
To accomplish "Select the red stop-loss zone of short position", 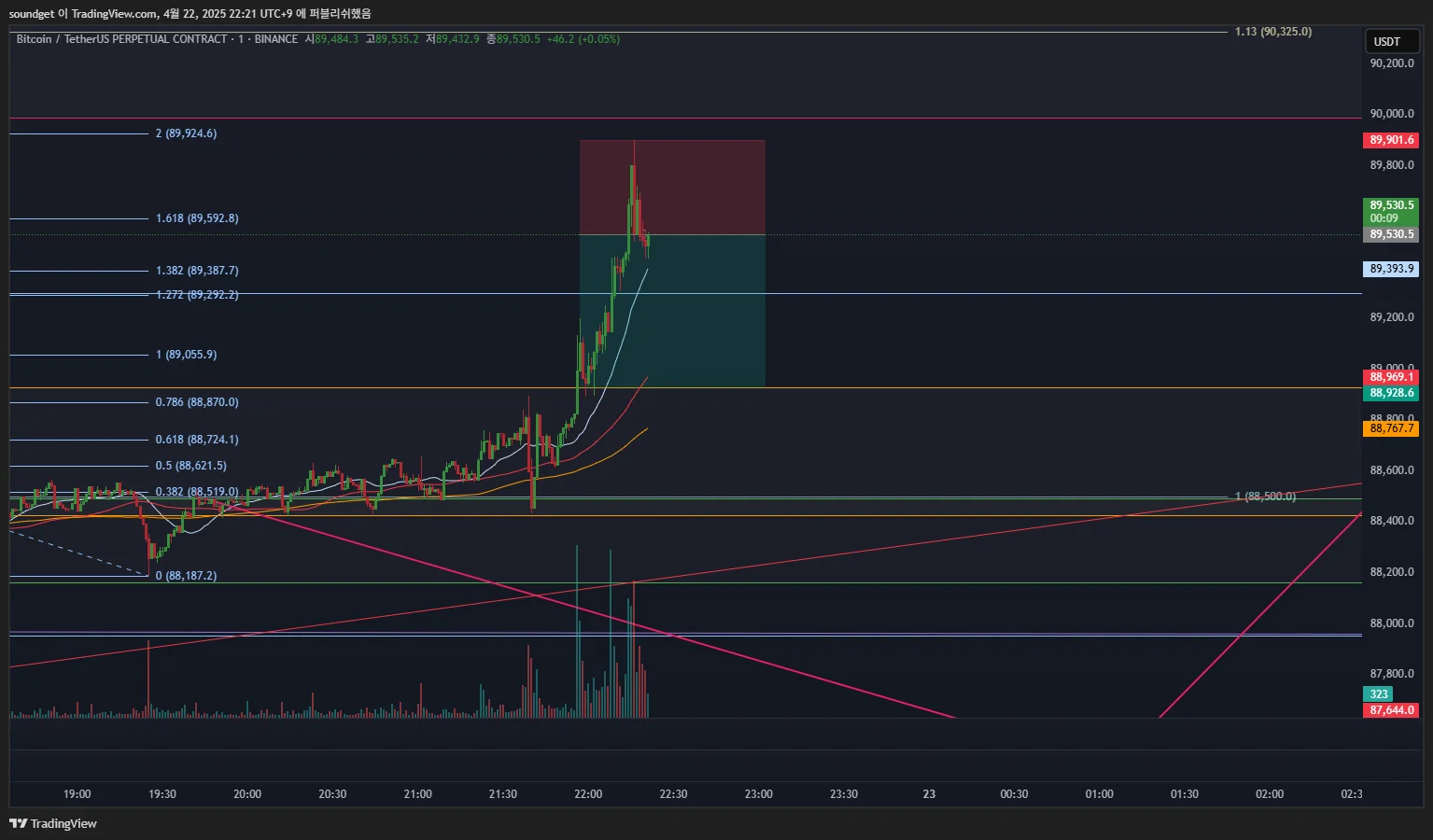I will coord(672,187).
